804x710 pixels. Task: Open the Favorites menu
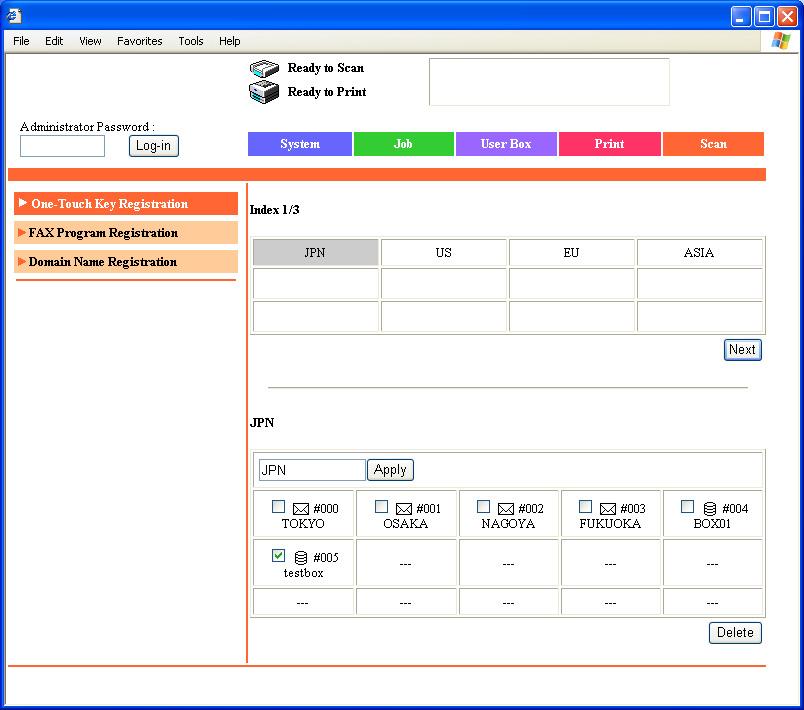139,41
